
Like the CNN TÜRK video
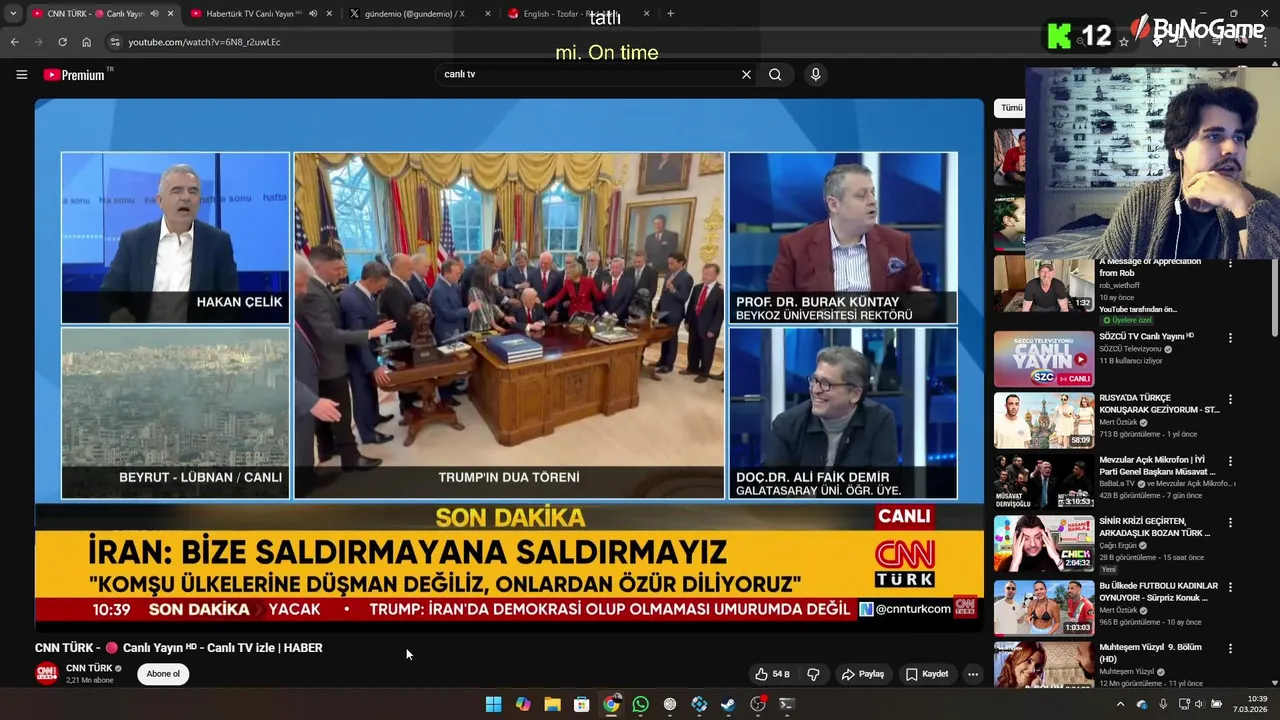tap(772, 674)
